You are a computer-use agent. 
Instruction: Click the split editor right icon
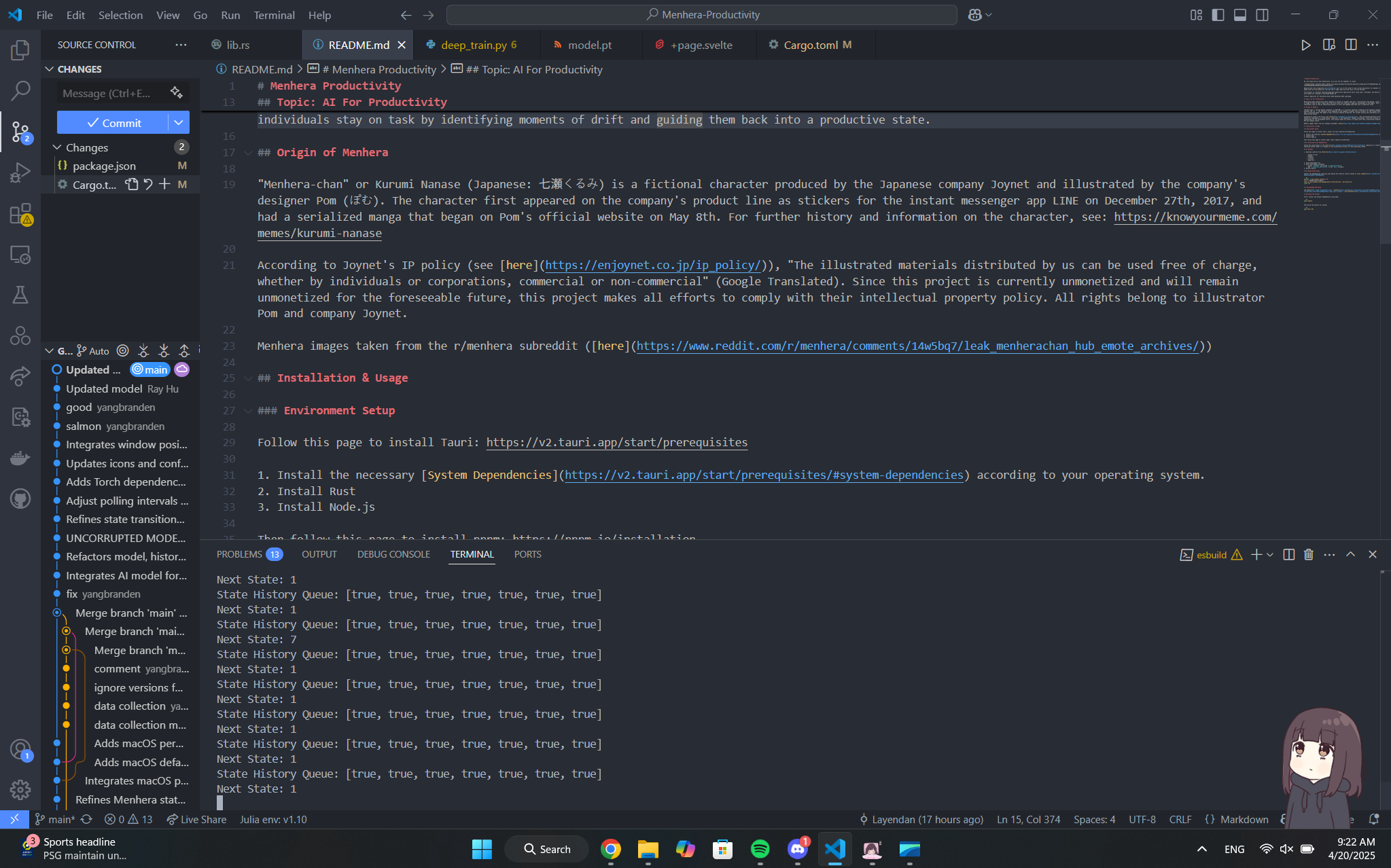click(1350, 45)
